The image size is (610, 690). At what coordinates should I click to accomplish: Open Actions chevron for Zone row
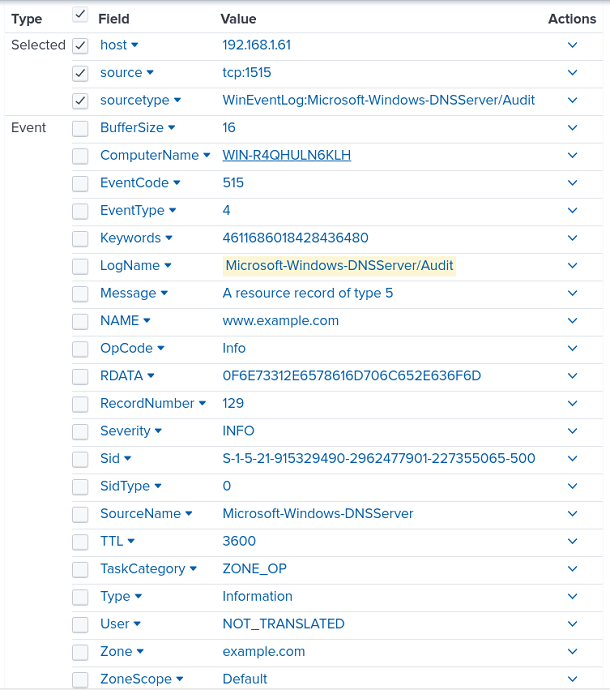pyautogui.click(x=573, y=652)
